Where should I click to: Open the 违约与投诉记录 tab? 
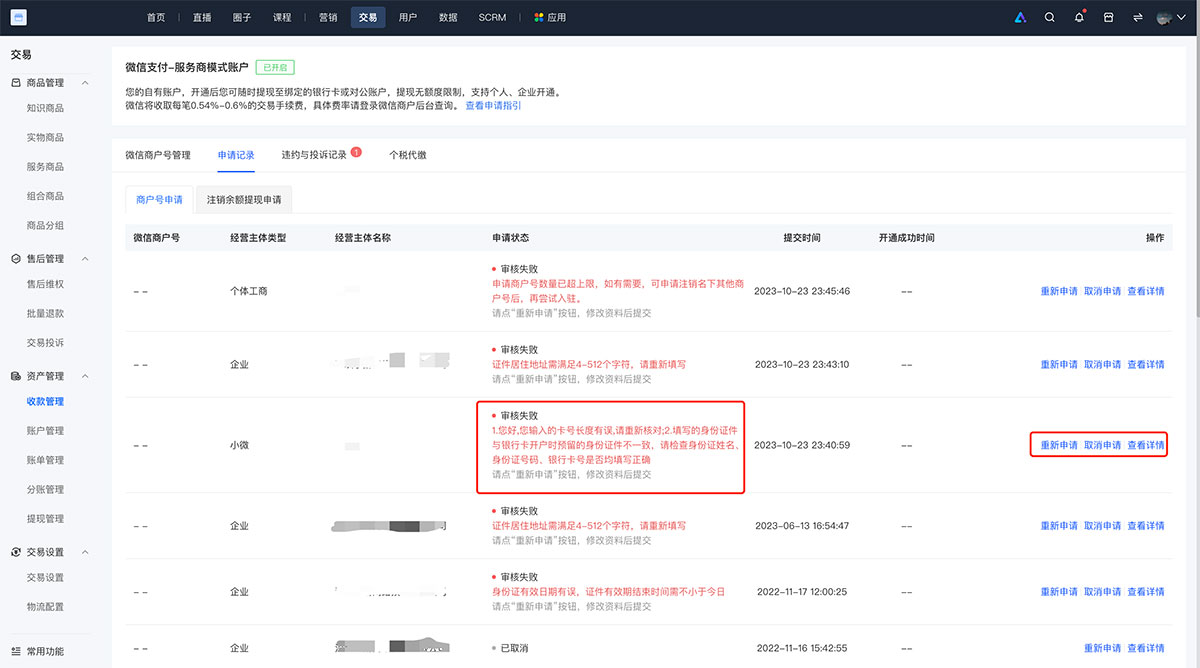coord(314,155)
